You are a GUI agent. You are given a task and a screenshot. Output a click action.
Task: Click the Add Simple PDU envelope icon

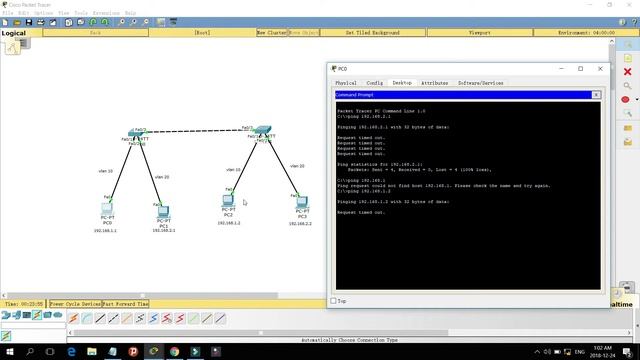pyautogui.click(x=627, y=128)
